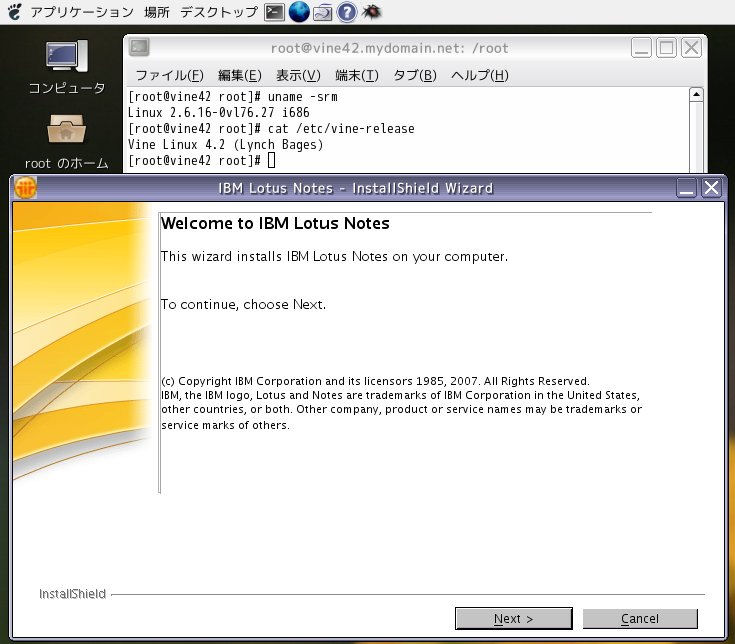Viewport: 735px width, 644px height.
Task: Open terminal ファイル(F) menu
Action: [169, 75]
